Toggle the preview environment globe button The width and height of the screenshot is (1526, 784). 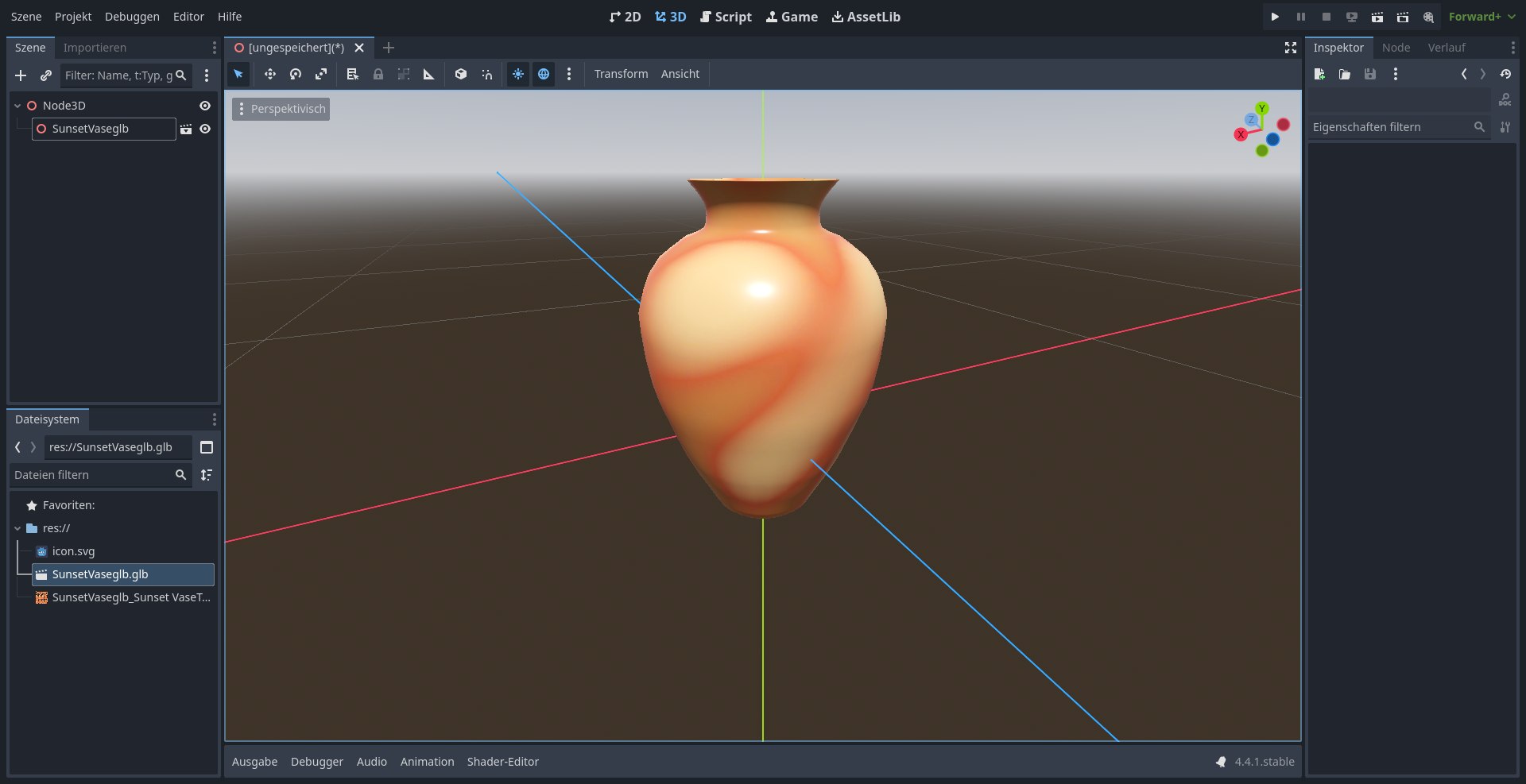coord(544,74)
